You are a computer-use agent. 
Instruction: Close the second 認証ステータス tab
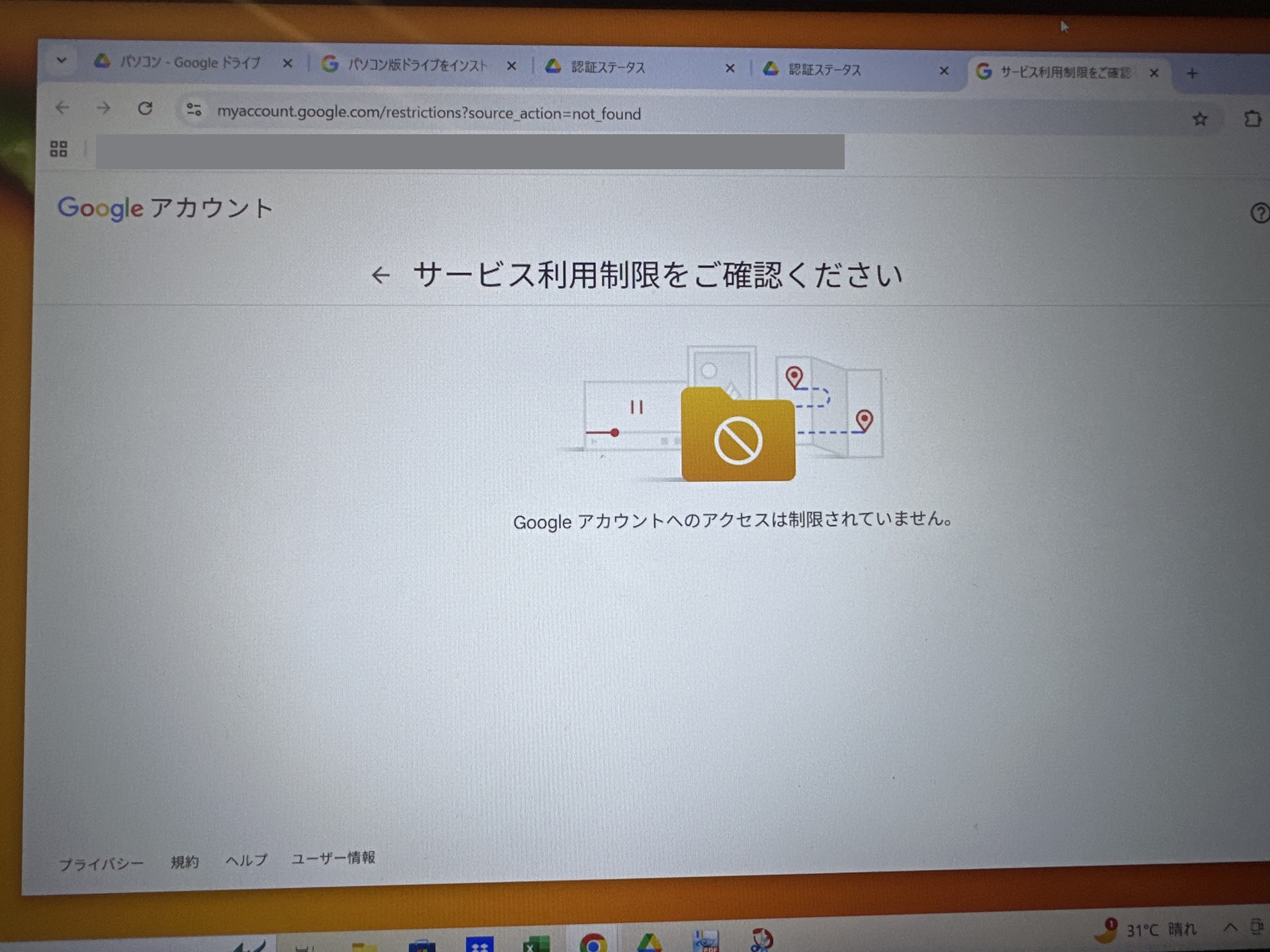pyautogui.click(x=944, y=71)
